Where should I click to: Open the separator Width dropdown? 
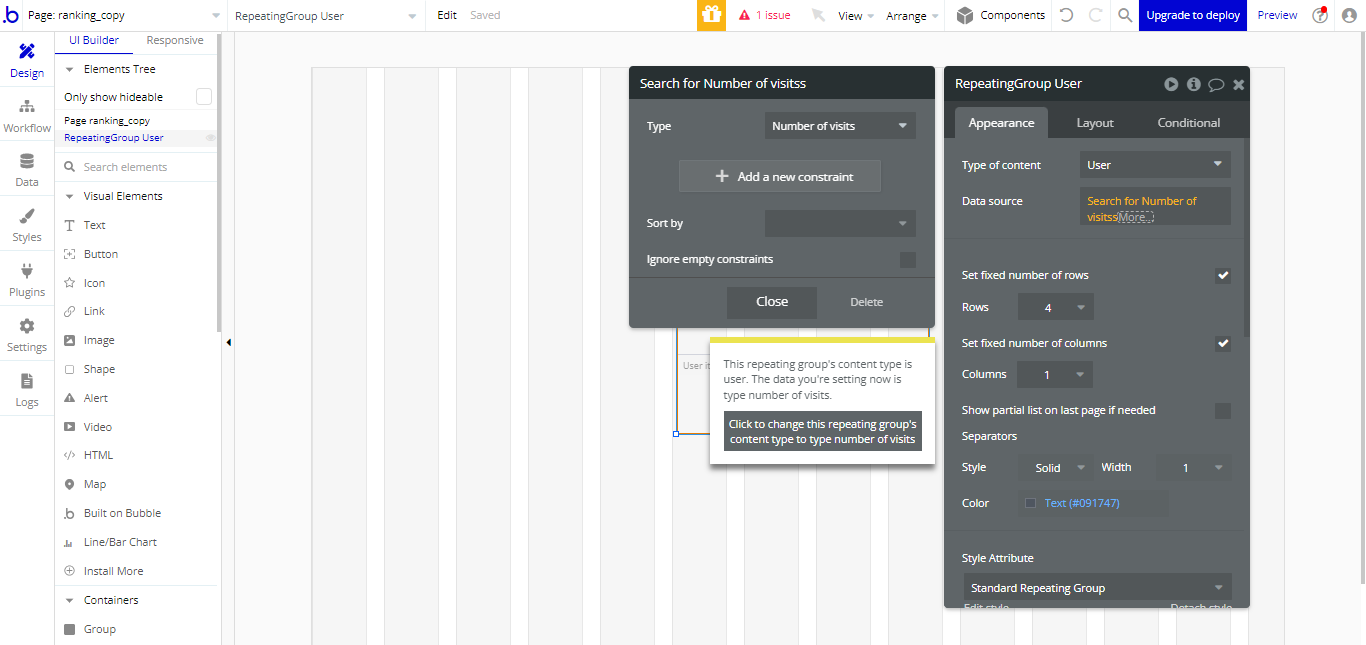point(1194,467)
